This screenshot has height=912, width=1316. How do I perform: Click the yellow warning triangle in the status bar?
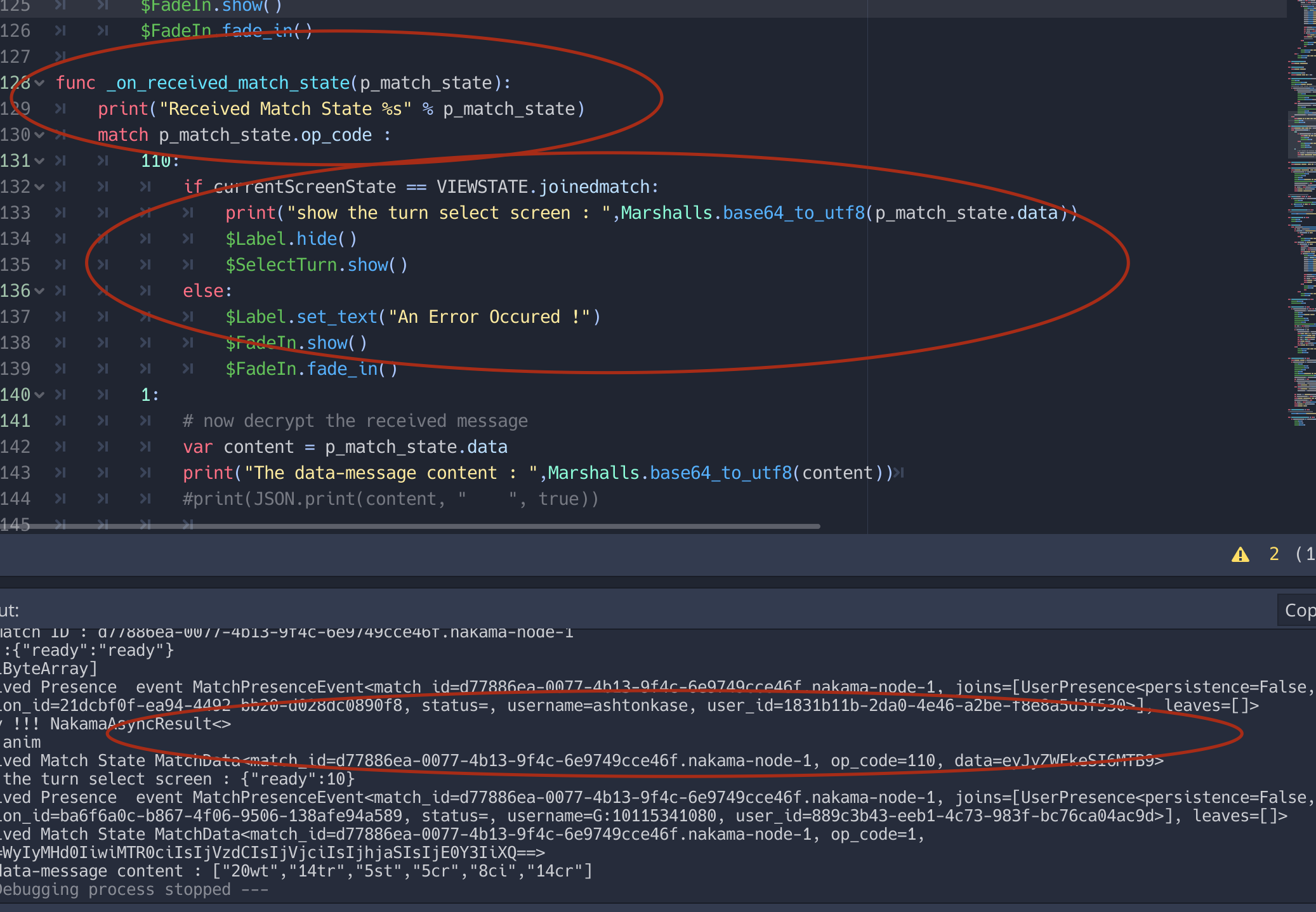click(x=1242, y=554)
